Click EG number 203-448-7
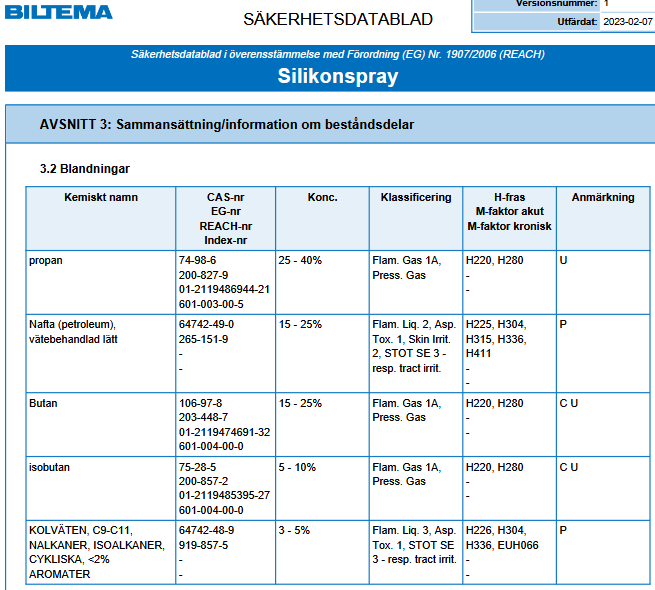 [203, 417]
